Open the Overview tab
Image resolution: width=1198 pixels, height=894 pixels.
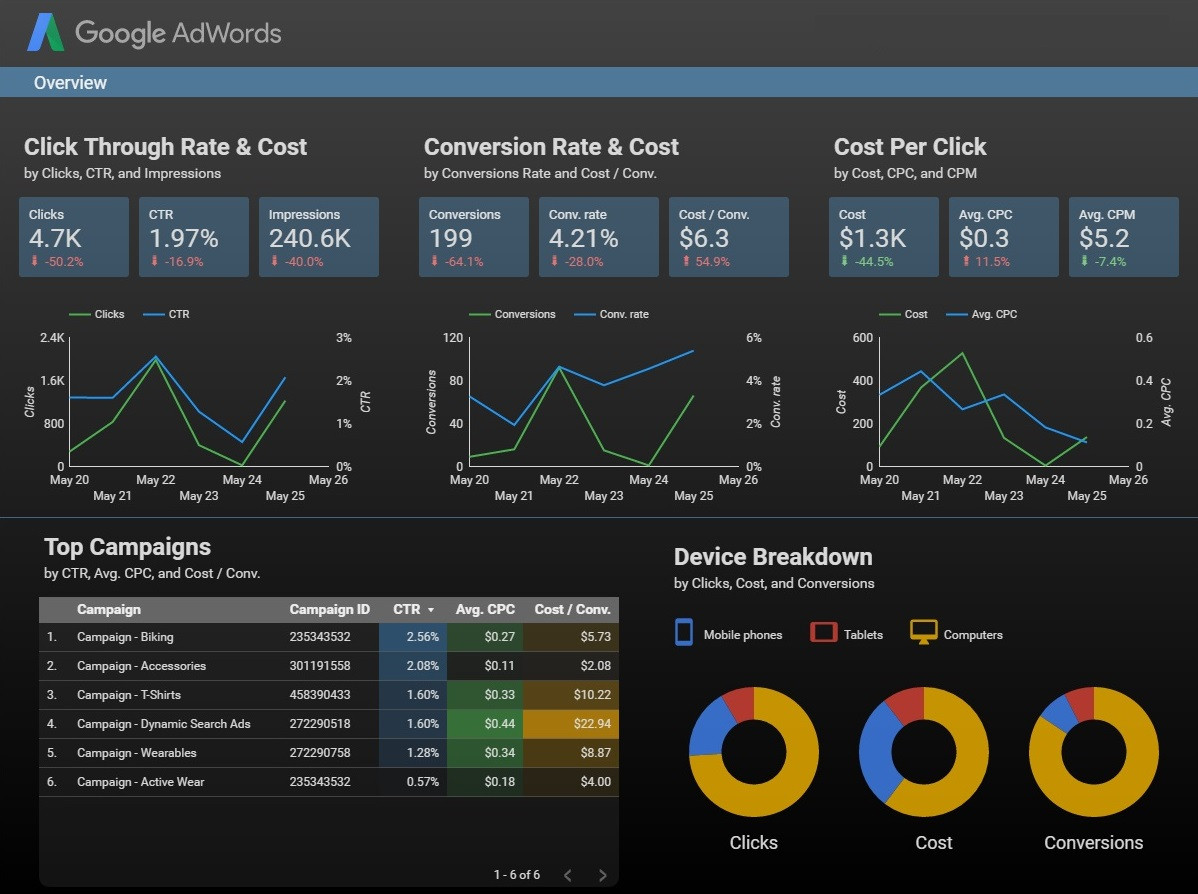click(x=70, y=83)
